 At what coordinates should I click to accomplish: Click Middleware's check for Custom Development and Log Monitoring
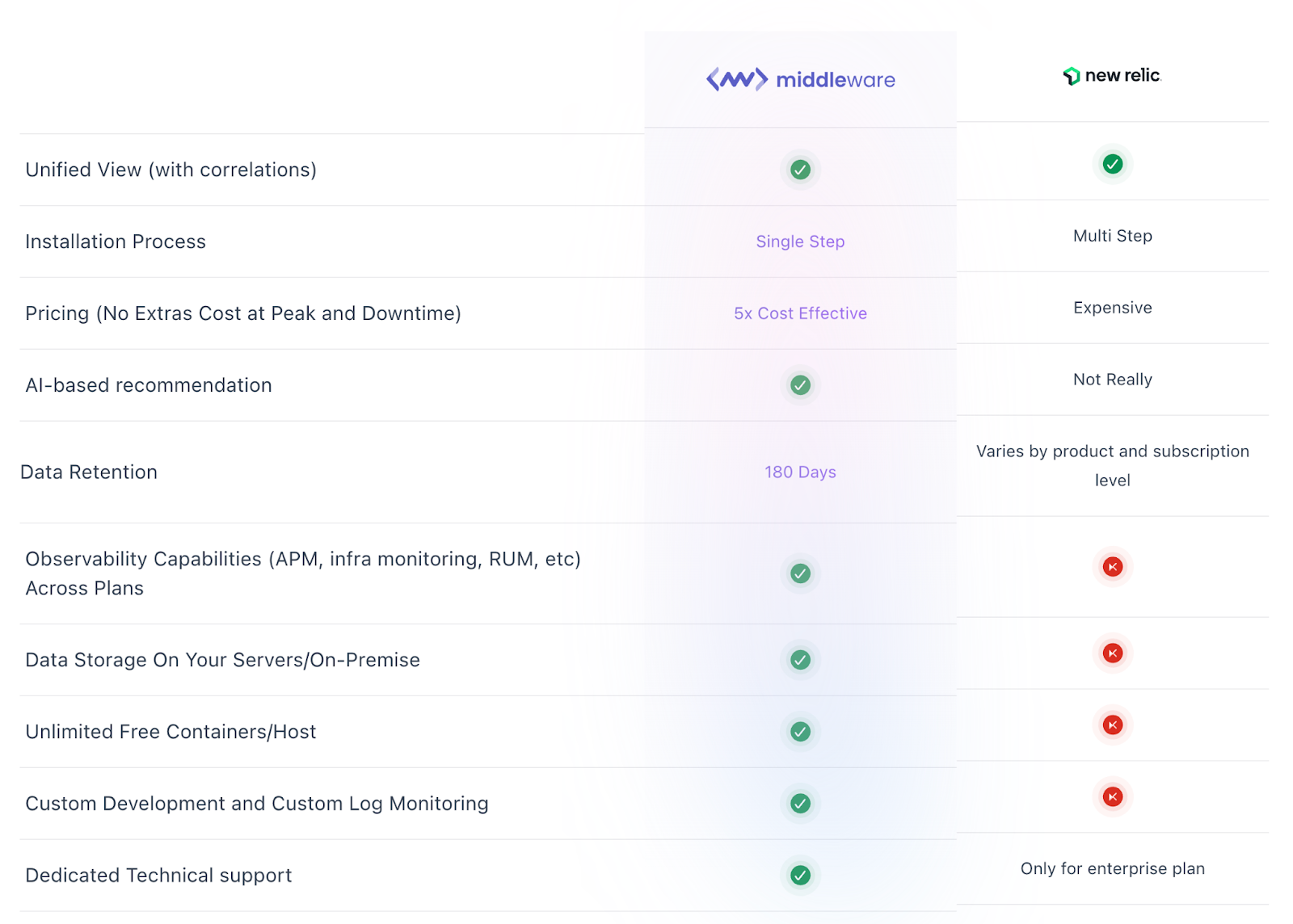tap(800, 804)
